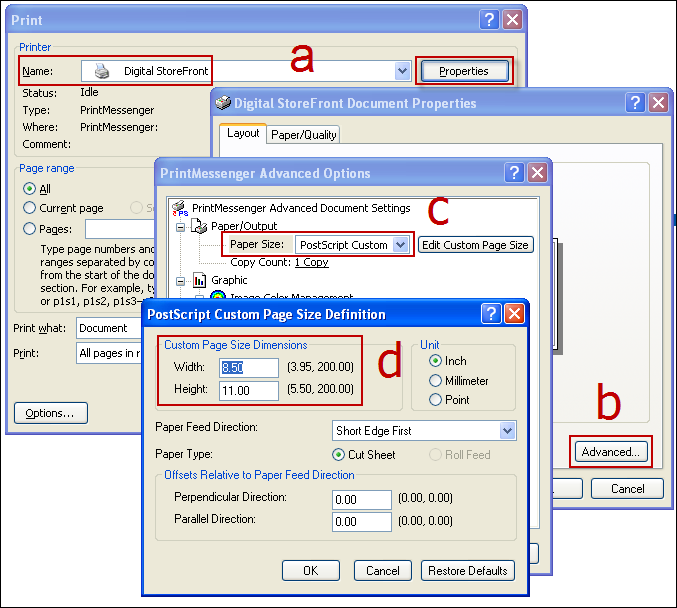Viewport: 677px width, 608px height.
Task: Choose Inch as the unit
Action: point(435,361)
